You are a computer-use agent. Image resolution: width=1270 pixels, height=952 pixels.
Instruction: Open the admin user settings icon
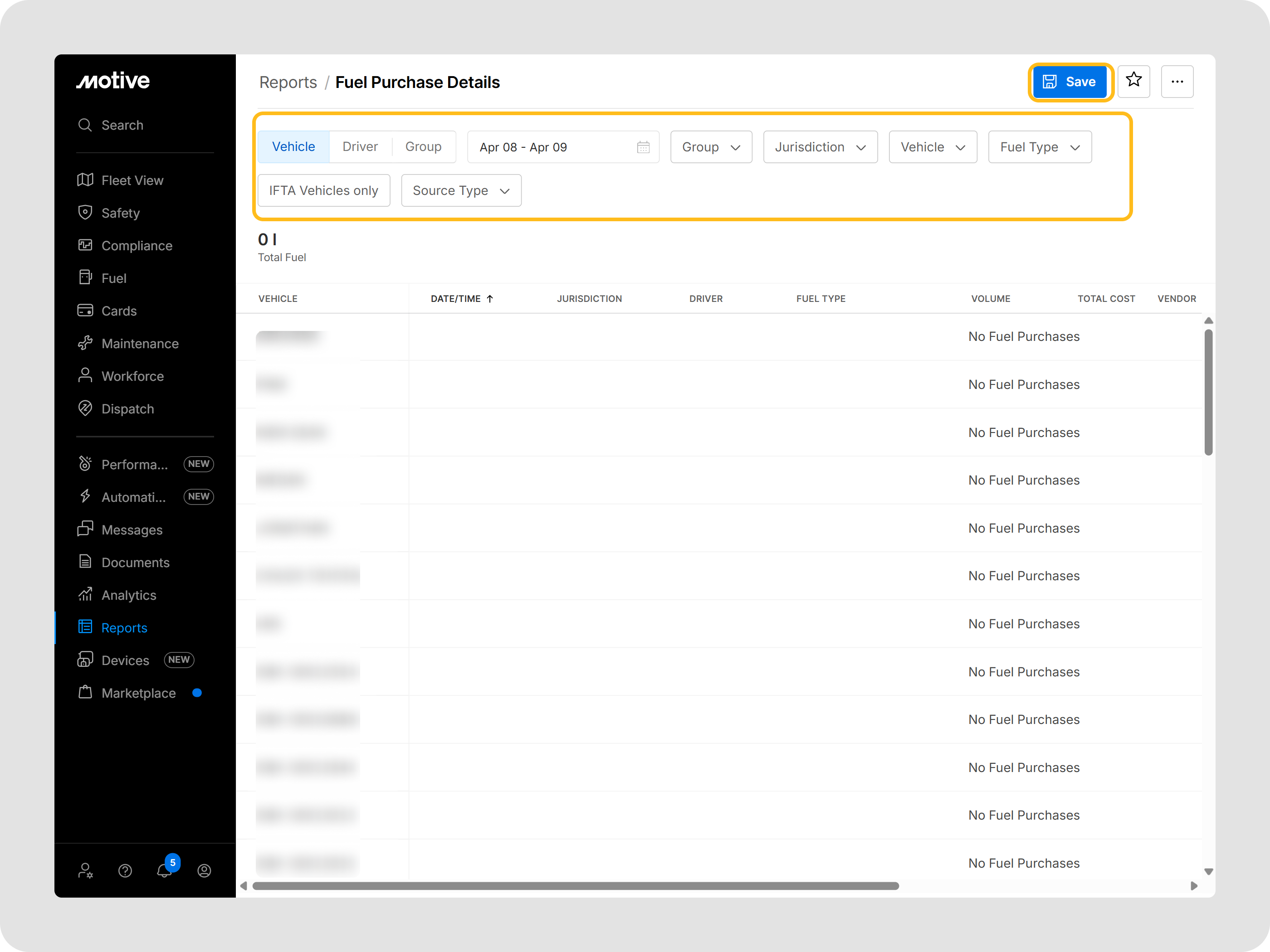(x=86, y=870)
